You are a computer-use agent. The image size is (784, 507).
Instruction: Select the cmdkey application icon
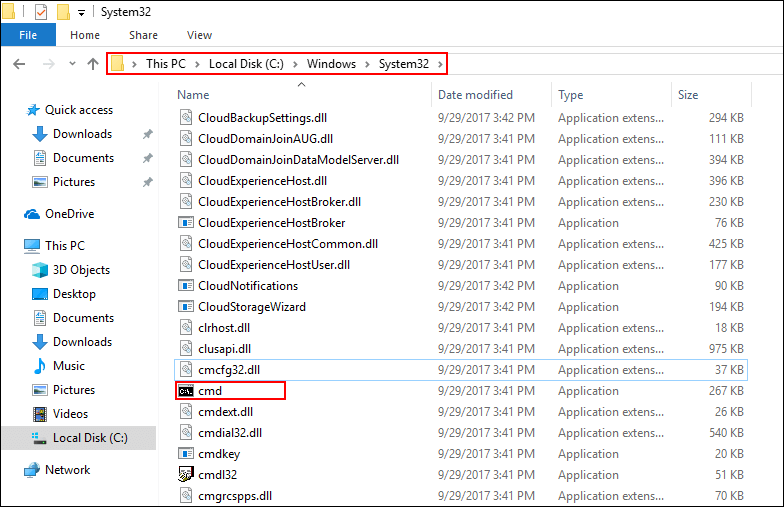click(186, 454)
